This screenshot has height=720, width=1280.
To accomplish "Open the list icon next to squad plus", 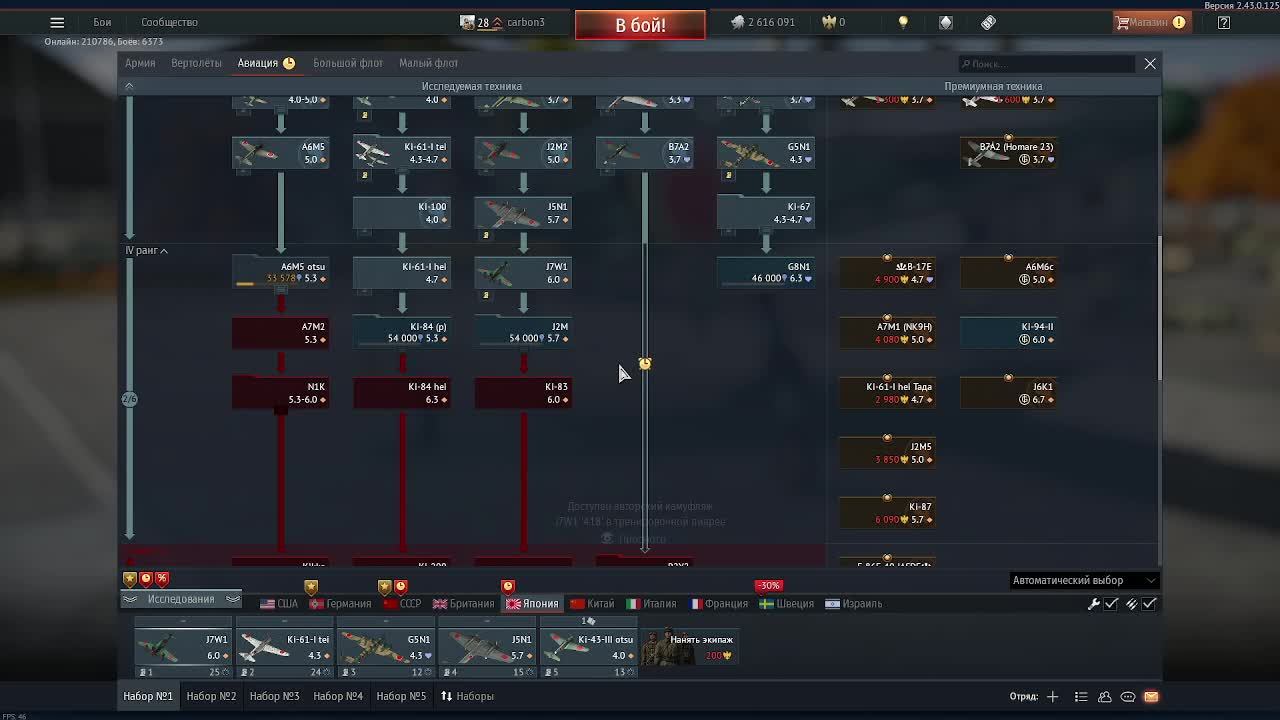I will 1081,696.
